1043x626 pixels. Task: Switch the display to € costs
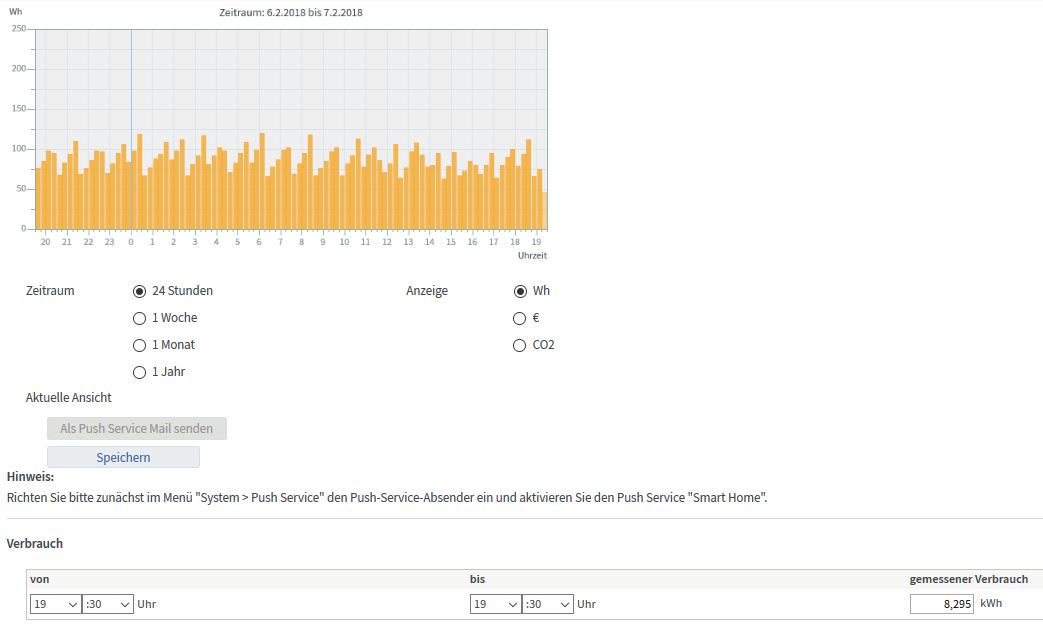tap(519, 318)
